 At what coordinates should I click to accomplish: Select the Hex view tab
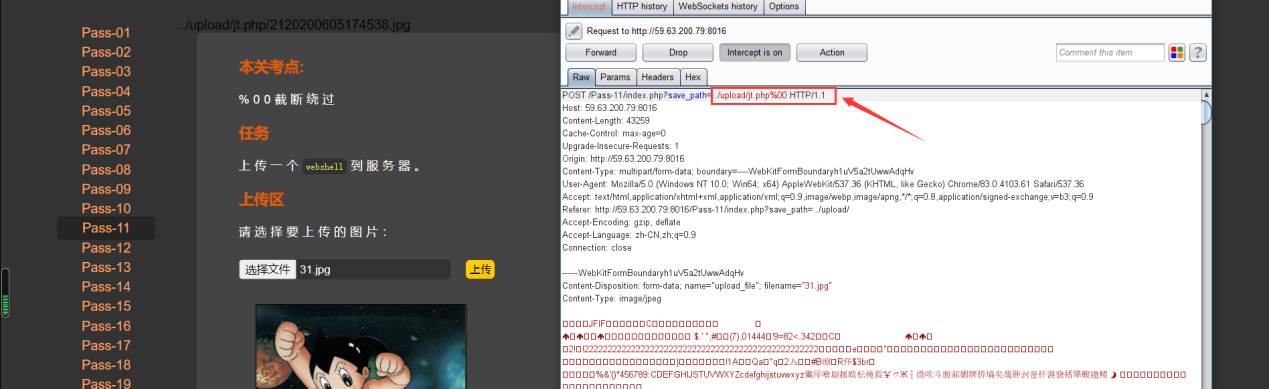click(693, 77)
